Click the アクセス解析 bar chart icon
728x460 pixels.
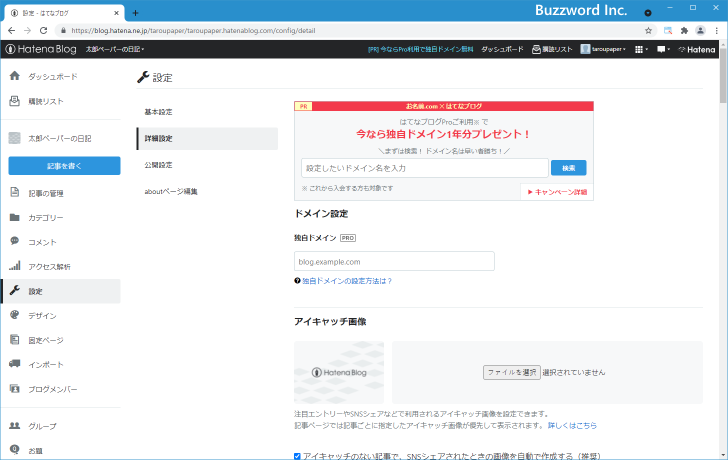[15, 266]
